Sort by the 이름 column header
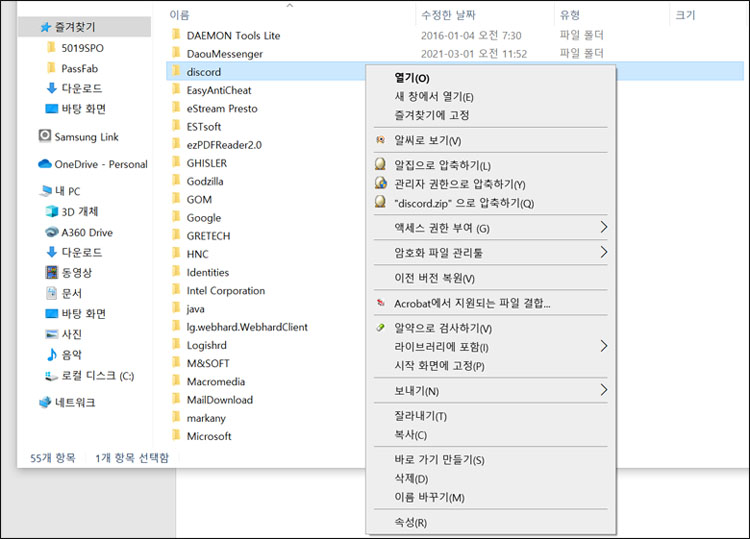750x539 pixels. coord(179,15)
